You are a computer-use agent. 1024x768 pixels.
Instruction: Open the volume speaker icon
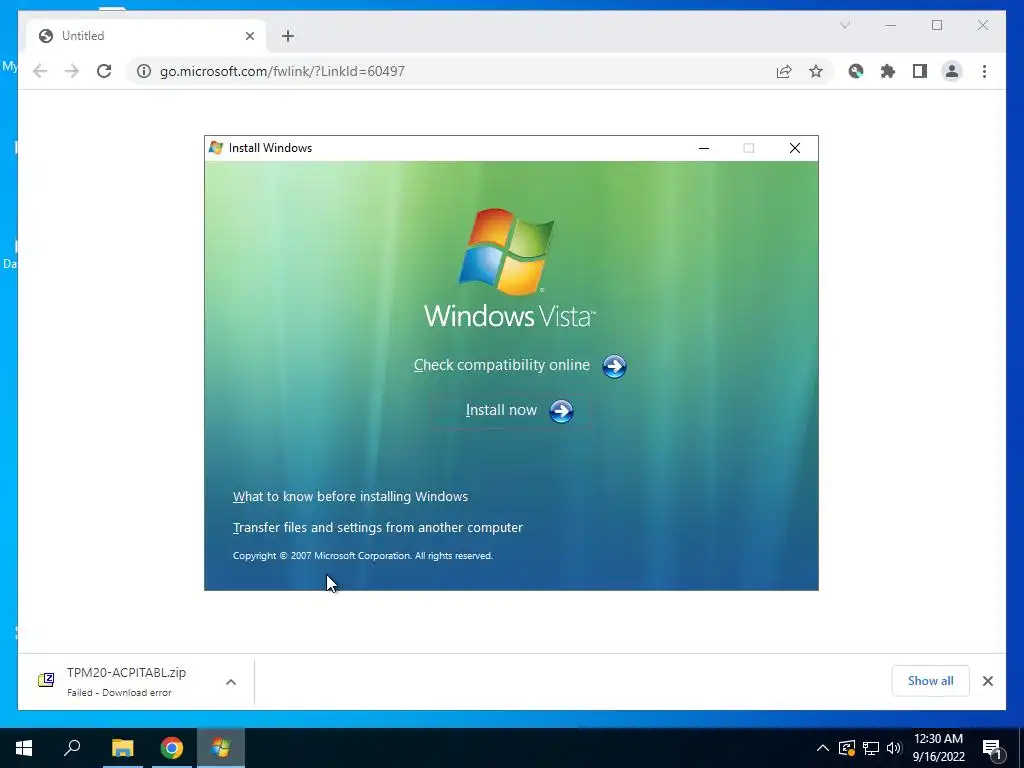point(894,748)
